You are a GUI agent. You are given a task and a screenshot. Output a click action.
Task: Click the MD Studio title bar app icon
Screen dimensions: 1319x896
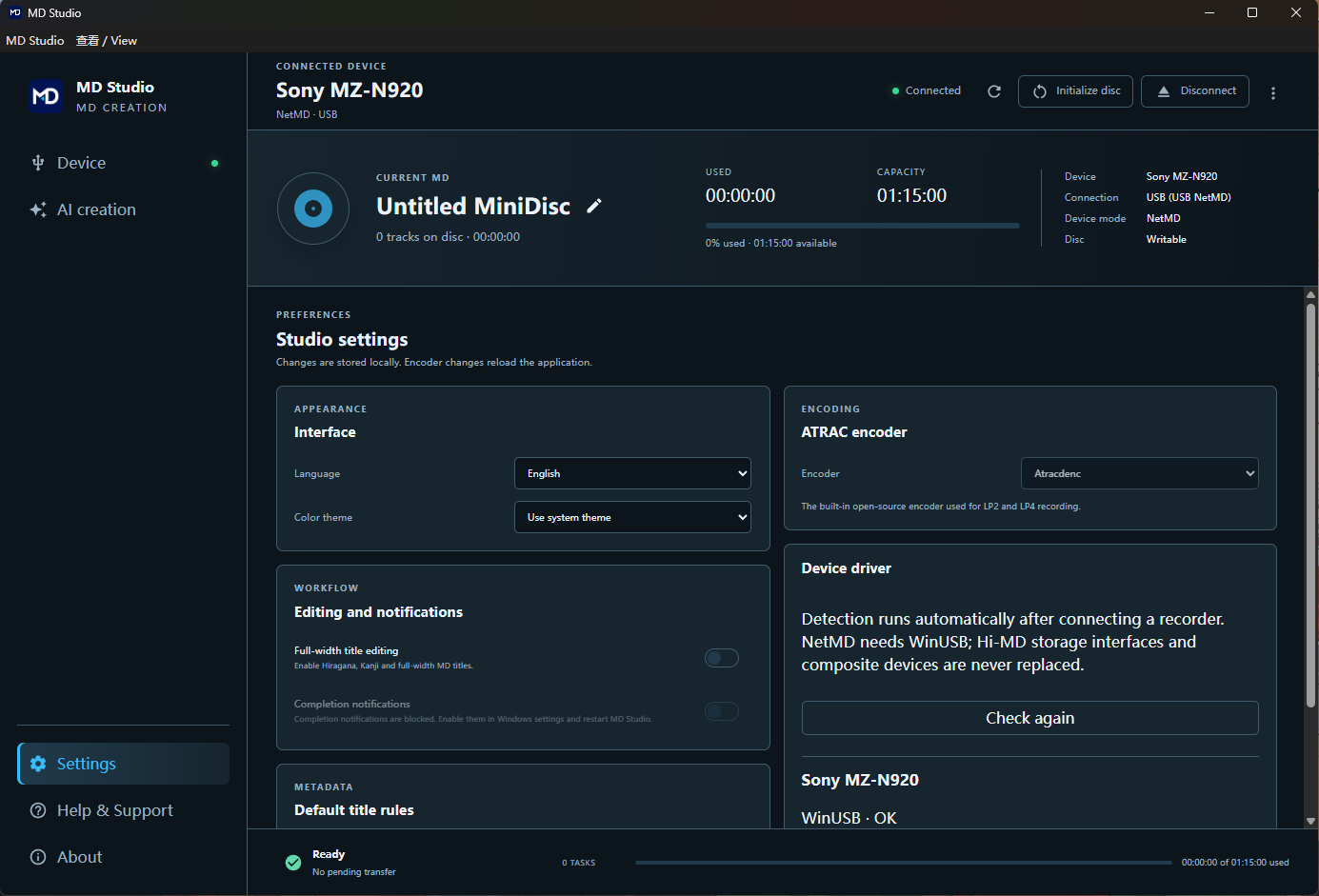14,12
